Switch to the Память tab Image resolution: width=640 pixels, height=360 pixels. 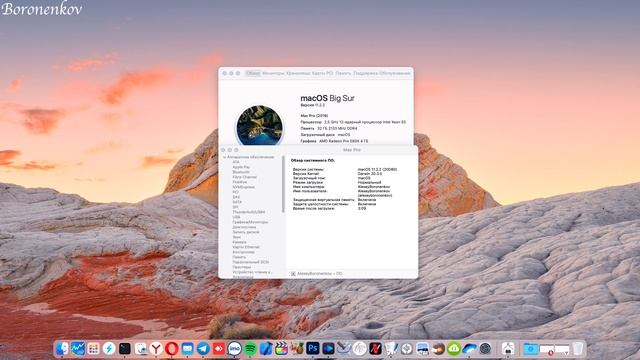point(343,73)
